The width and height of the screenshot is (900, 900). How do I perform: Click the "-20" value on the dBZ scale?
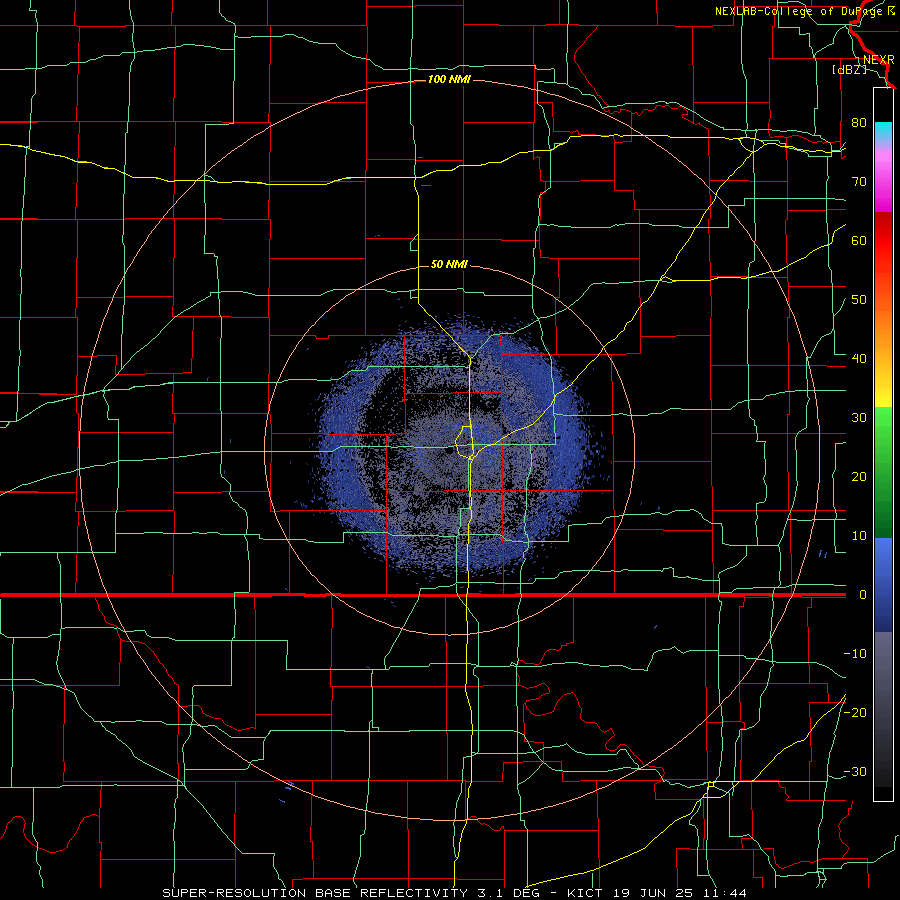(855, 712)
